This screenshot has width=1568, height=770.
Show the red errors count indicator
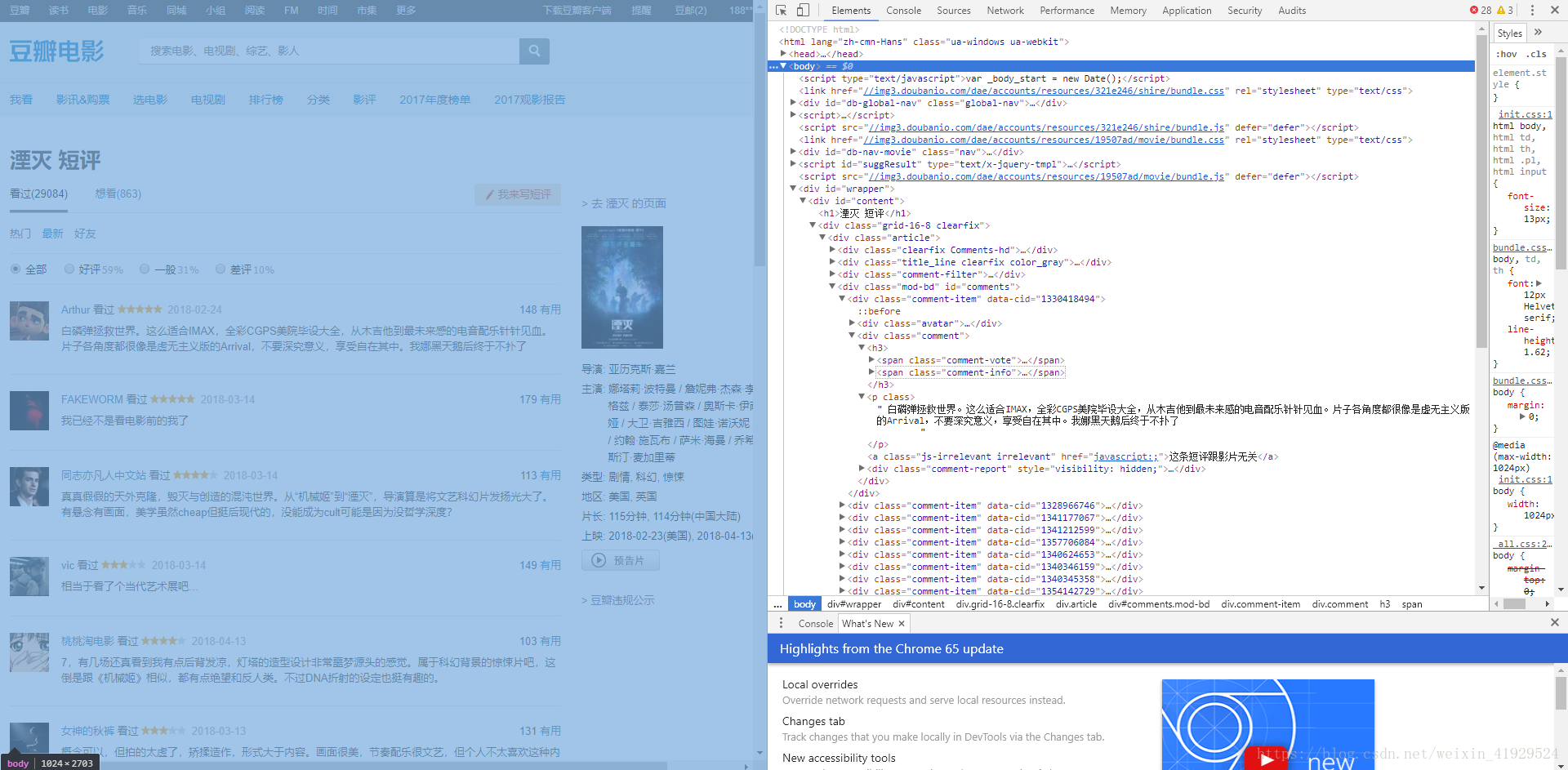pos(1481,10)
